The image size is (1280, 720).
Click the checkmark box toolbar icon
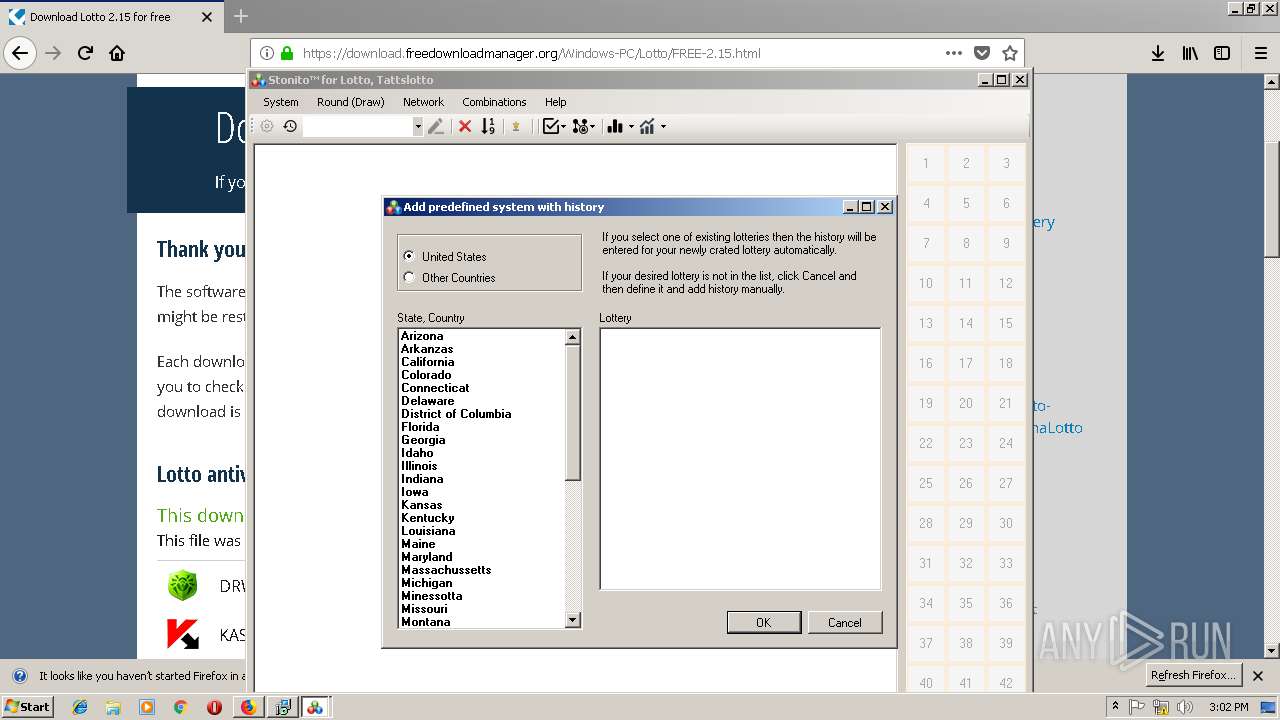coord(550,126)
